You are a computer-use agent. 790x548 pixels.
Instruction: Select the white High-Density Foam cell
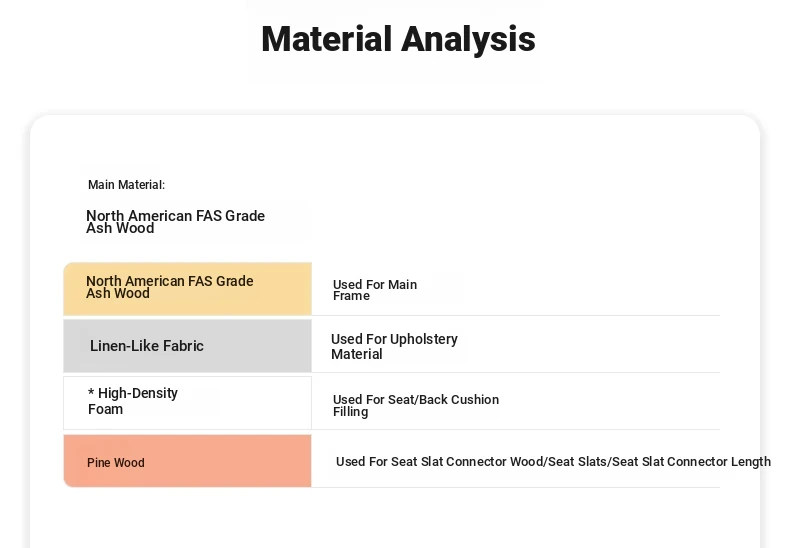pos(187,402)
